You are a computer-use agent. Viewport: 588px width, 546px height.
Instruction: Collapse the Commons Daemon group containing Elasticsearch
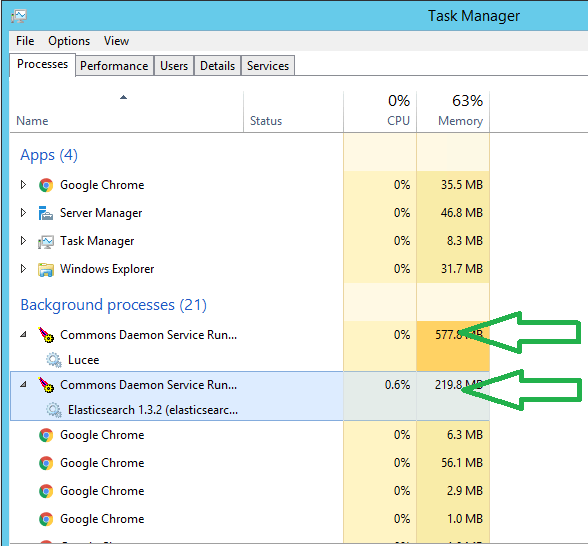pyautogui.click(x=23, y=384)
